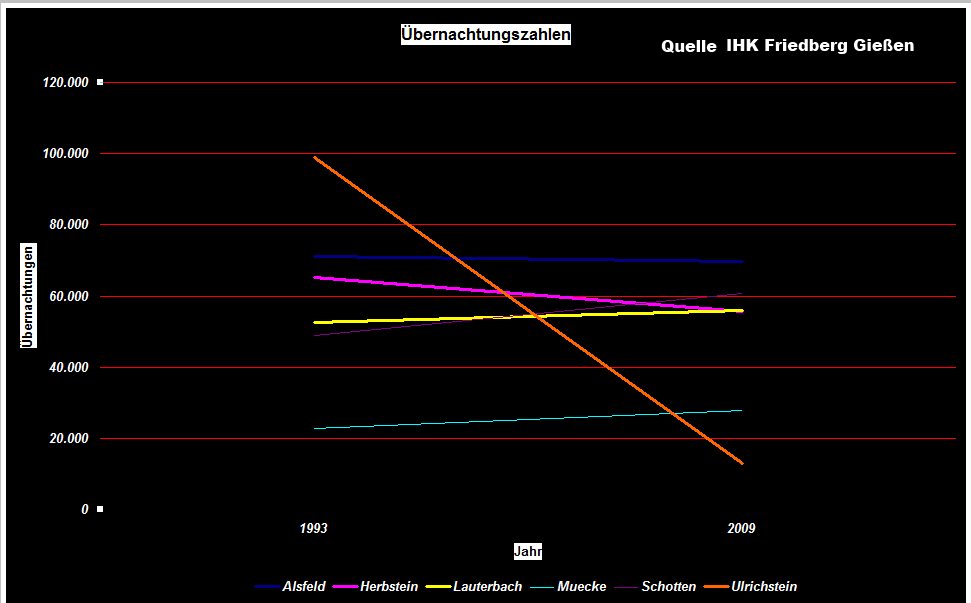Click the Jahr horizontal axis title

(528, 551)
